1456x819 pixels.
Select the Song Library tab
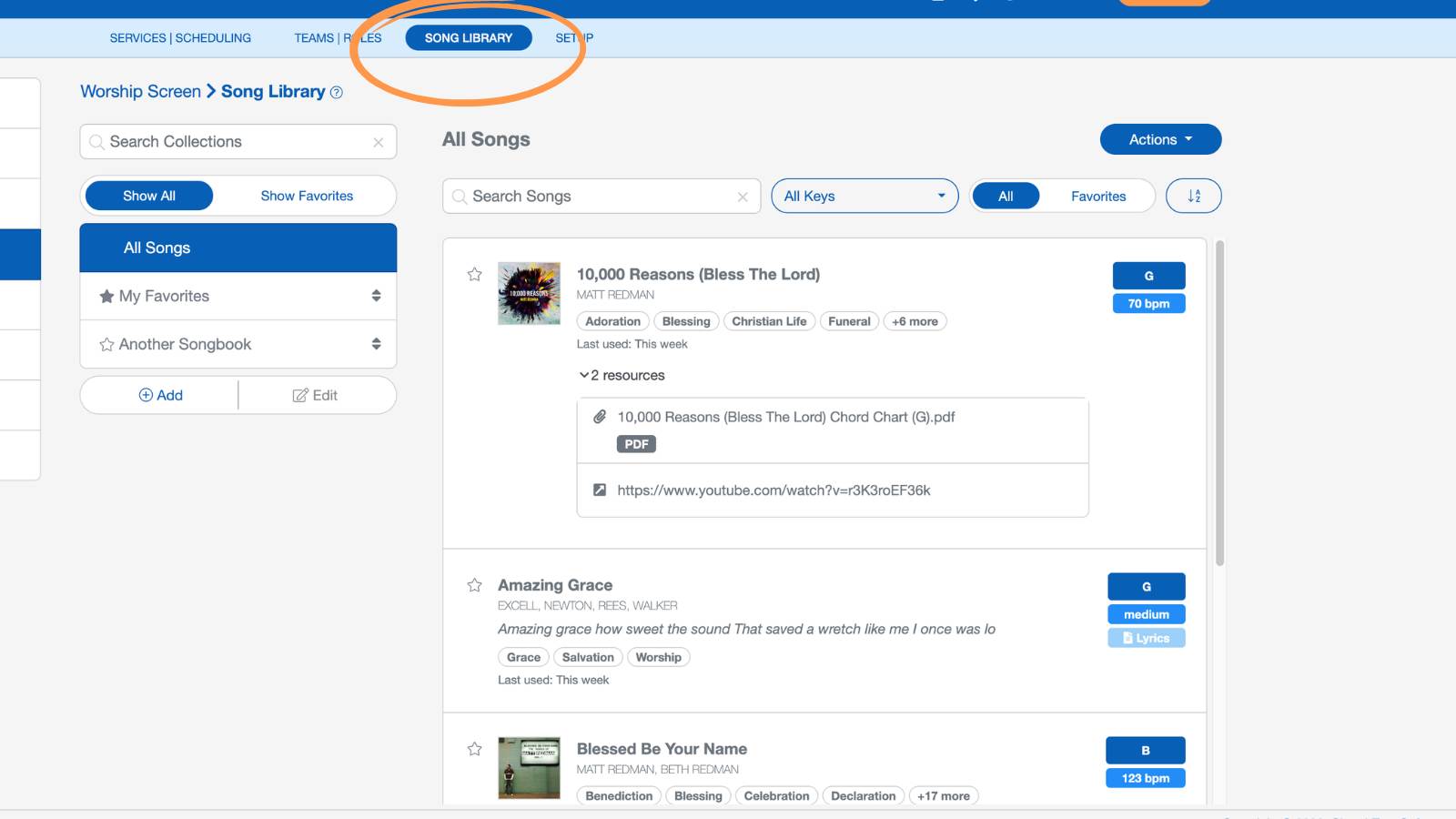click(x=469, y=37)
